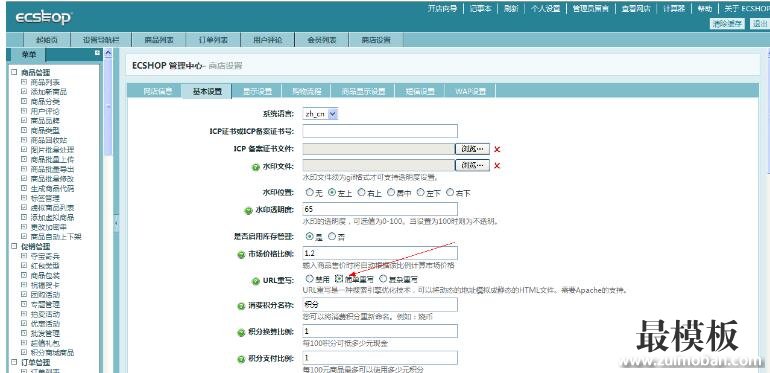770x373 pixels.
Task: Click the 计算器 top link
Action: (x=674, y=8)
